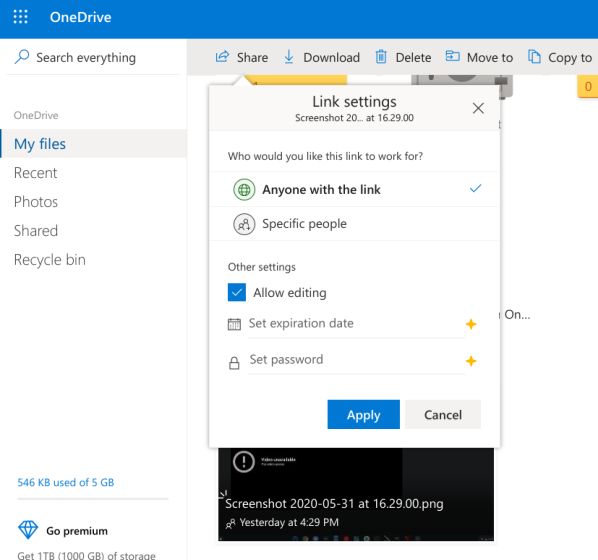Click the shared people icon under screenshot file
This screenshot has width=598, height=560.
(x=230, y=523)
